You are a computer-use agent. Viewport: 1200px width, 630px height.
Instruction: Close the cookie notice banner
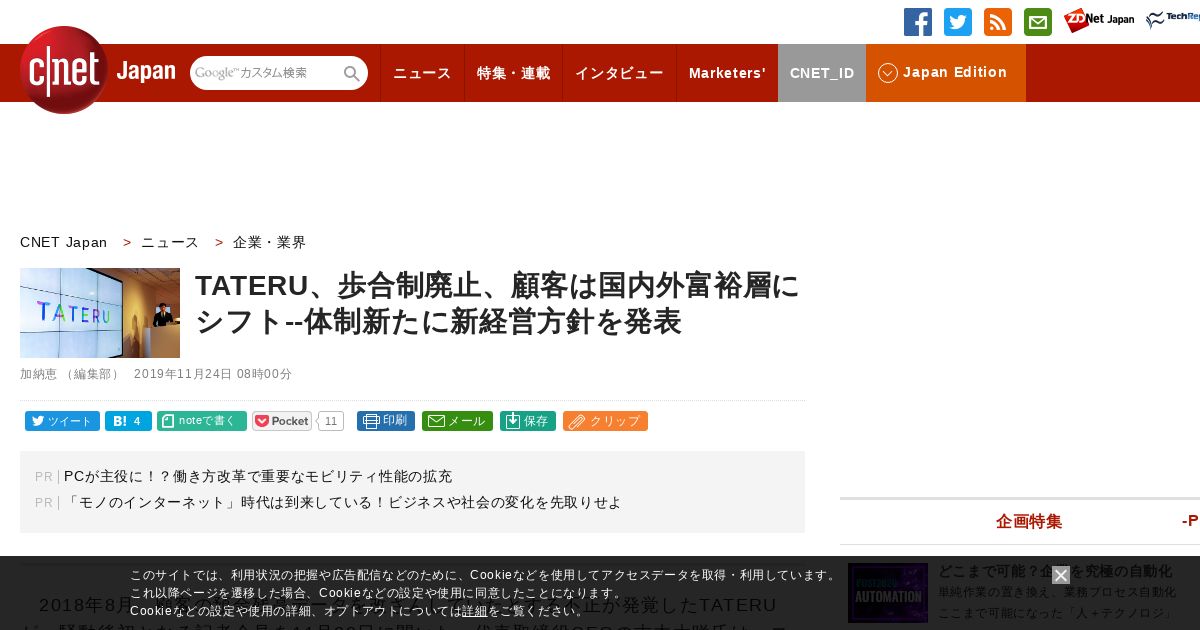pyautogui.click(x=1061, y=575)
